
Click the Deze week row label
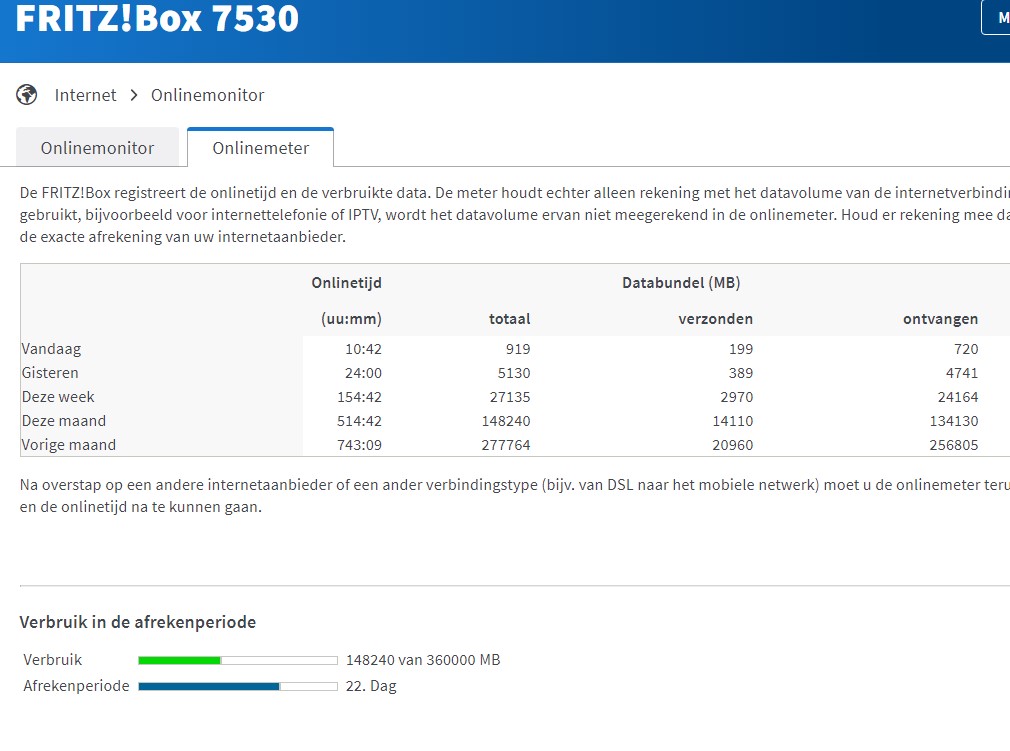(58, 397)
